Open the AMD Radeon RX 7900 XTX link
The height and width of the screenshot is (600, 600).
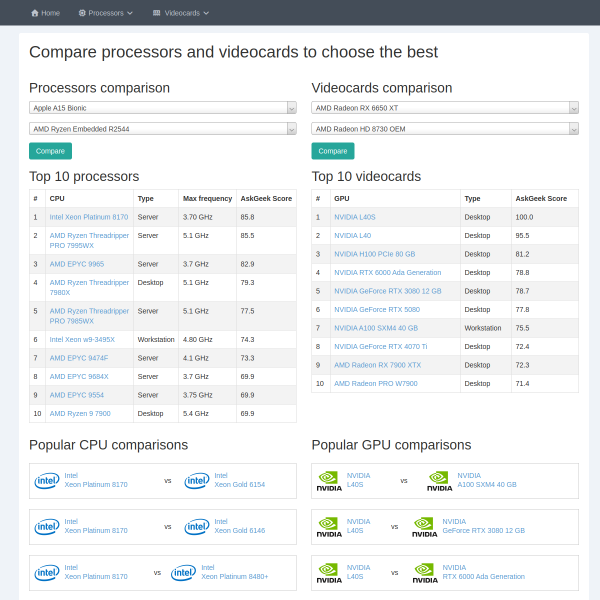377,365
